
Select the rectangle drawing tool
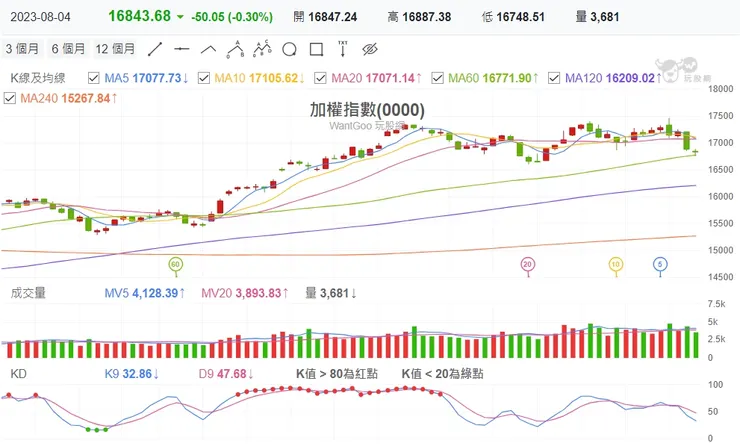[x=316, y=49]
